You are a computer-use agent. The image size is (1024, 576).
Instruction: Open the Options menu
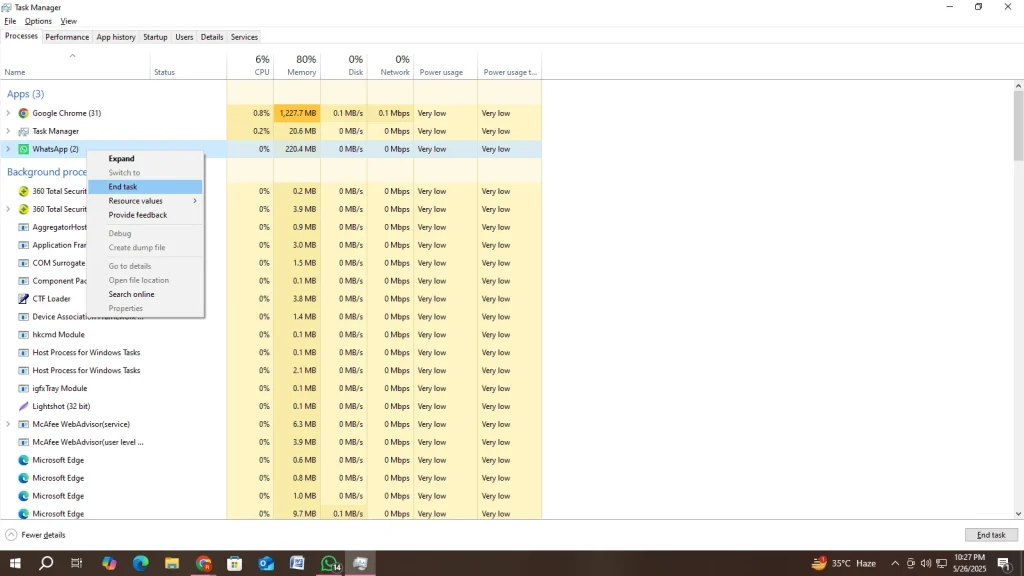tap(38, 21)
